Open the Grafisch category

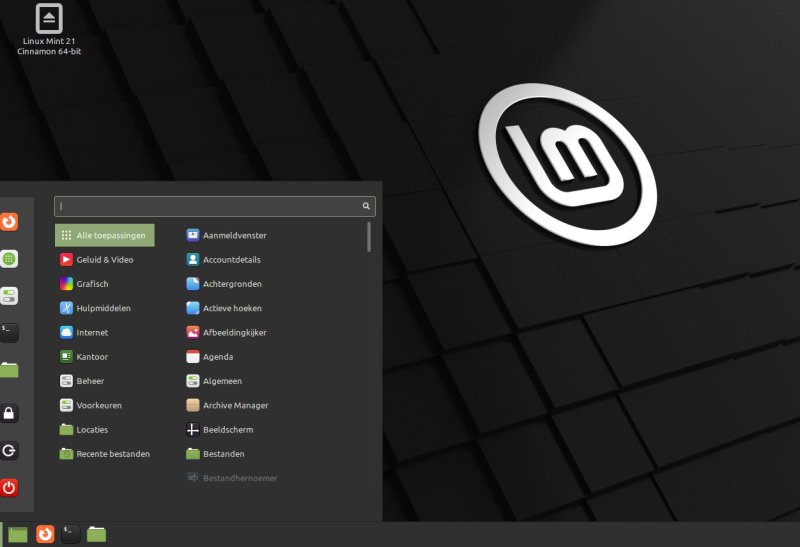click(92, 284)
